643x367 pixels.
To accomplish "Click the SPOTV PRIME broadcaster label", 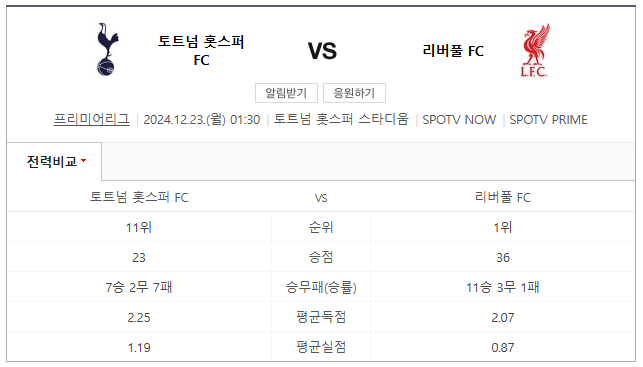I will (548, 120).
